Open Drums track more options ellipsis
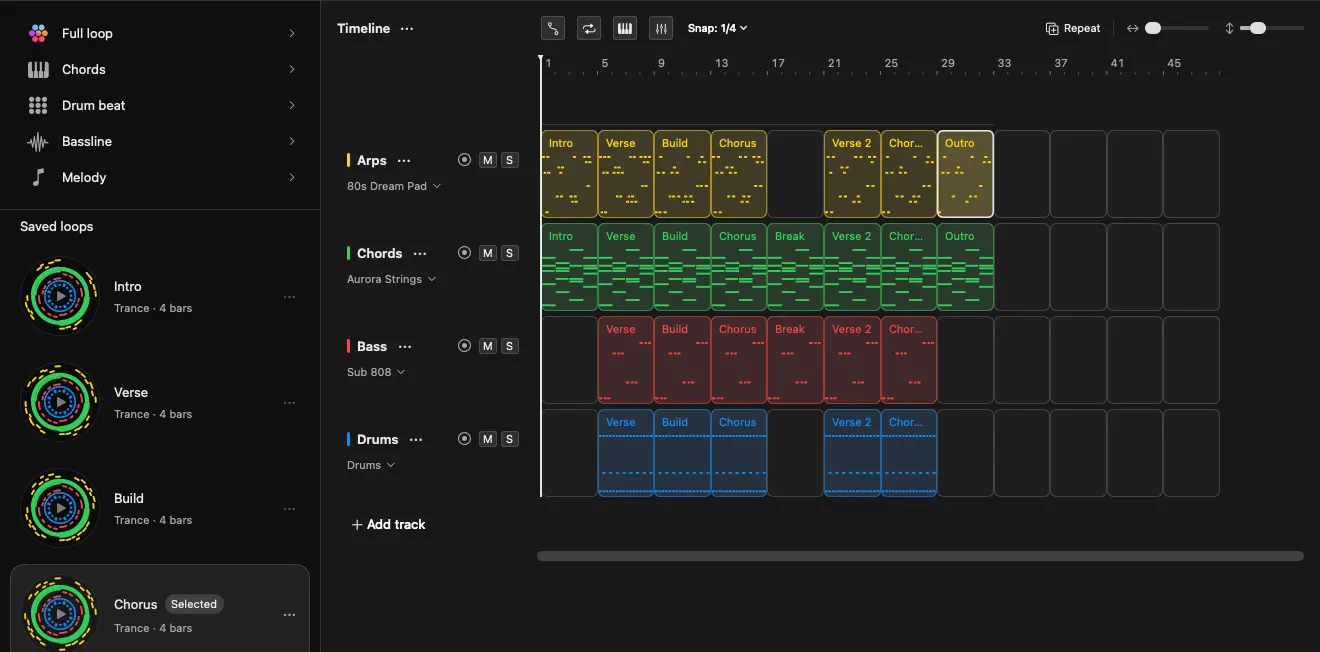The image size is (1320, 652). pyautogui.click(x=416, y=439)
